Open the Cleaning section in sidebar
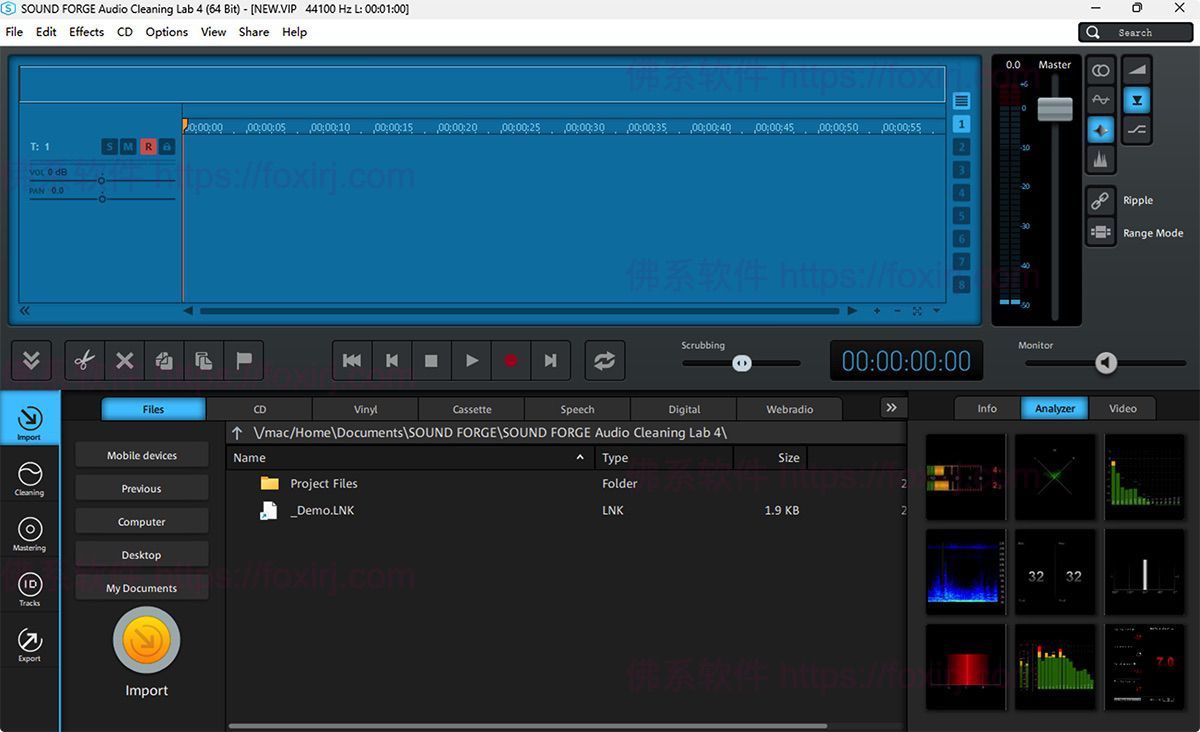Image resolution: width=1200 pixels, height=732 pixels. tap(29, 478)
